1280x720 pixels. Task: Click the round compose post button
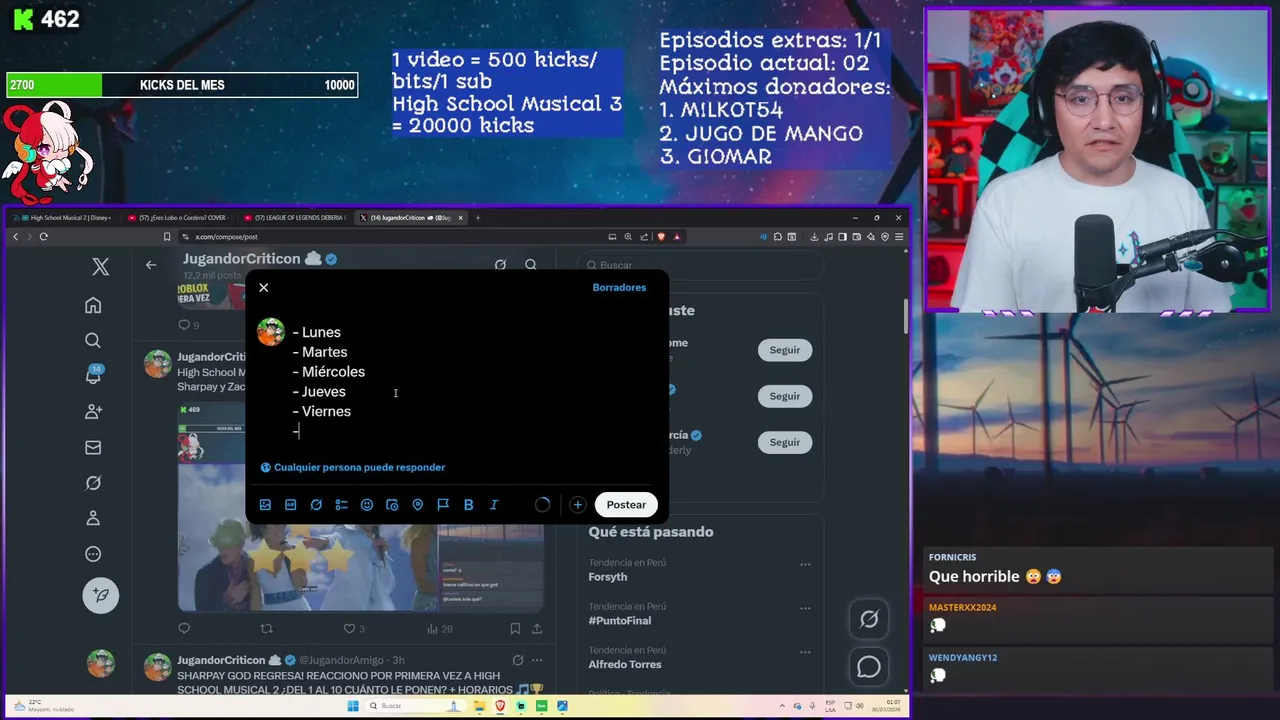coord(100,595)
